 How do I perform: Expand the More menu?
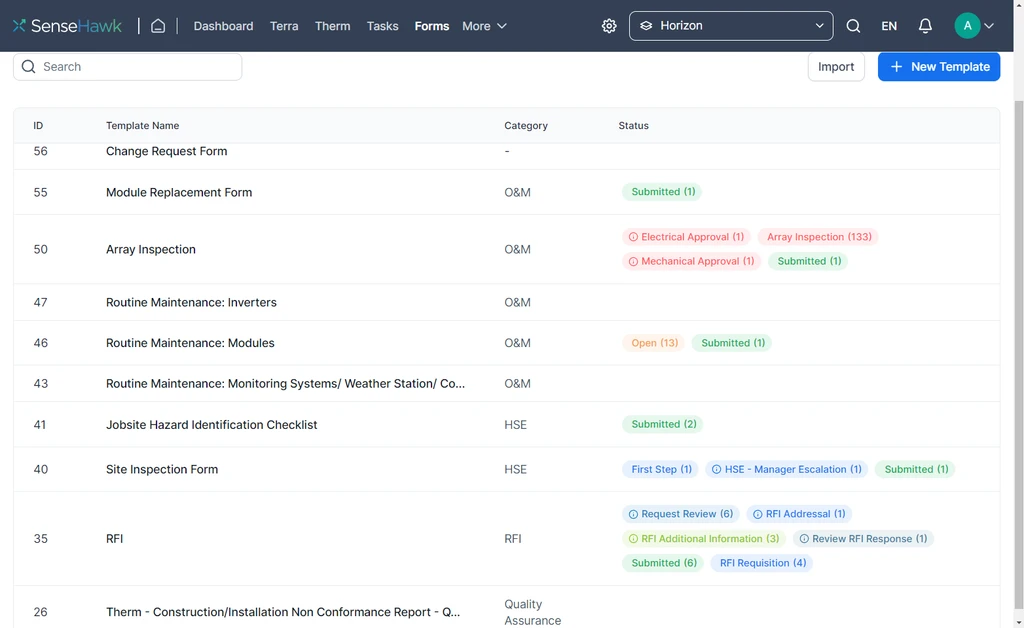tap(484, 26)
